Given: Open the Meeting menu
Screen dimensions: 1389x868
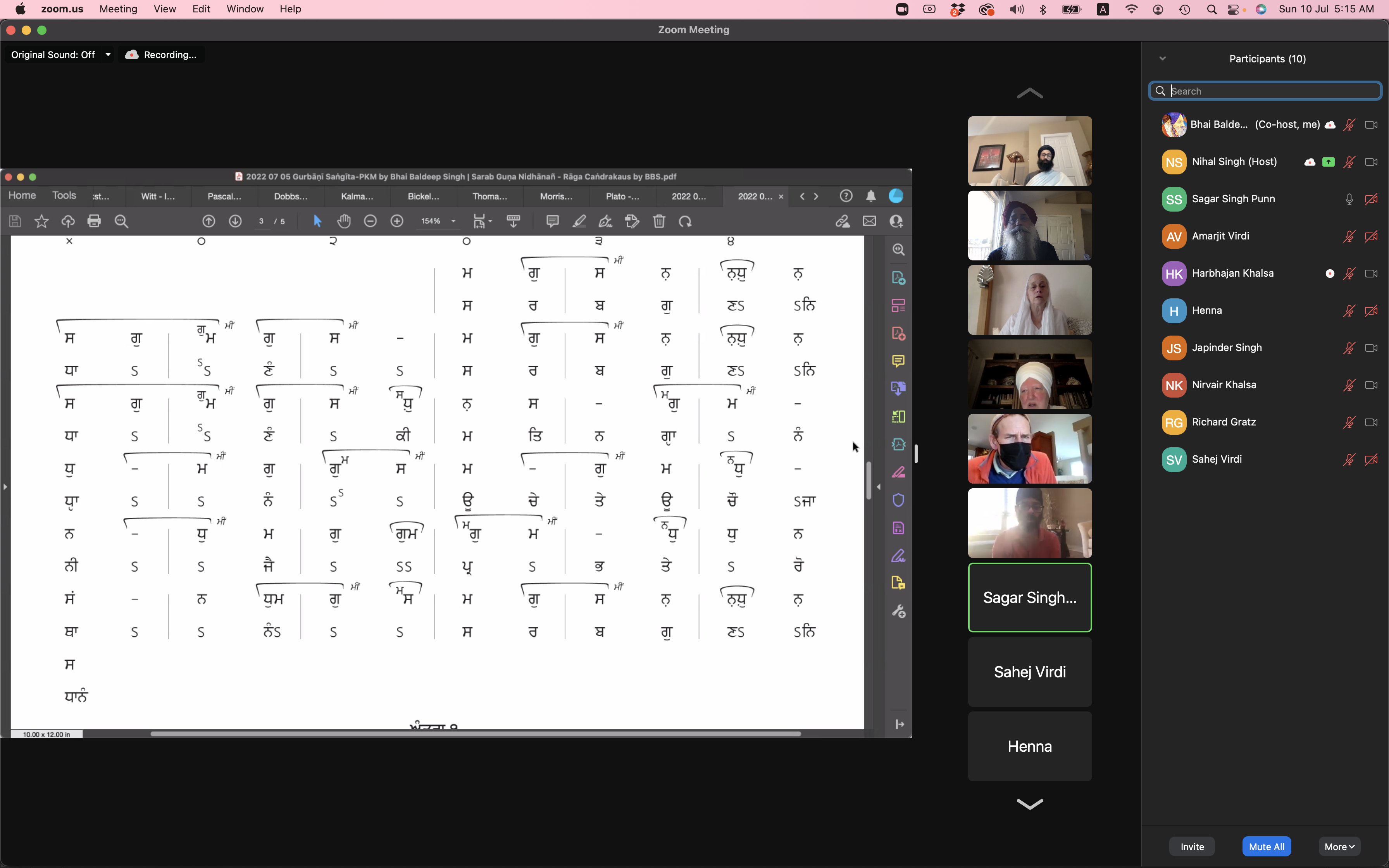Looking at the screenshot, I should [118, 9].
